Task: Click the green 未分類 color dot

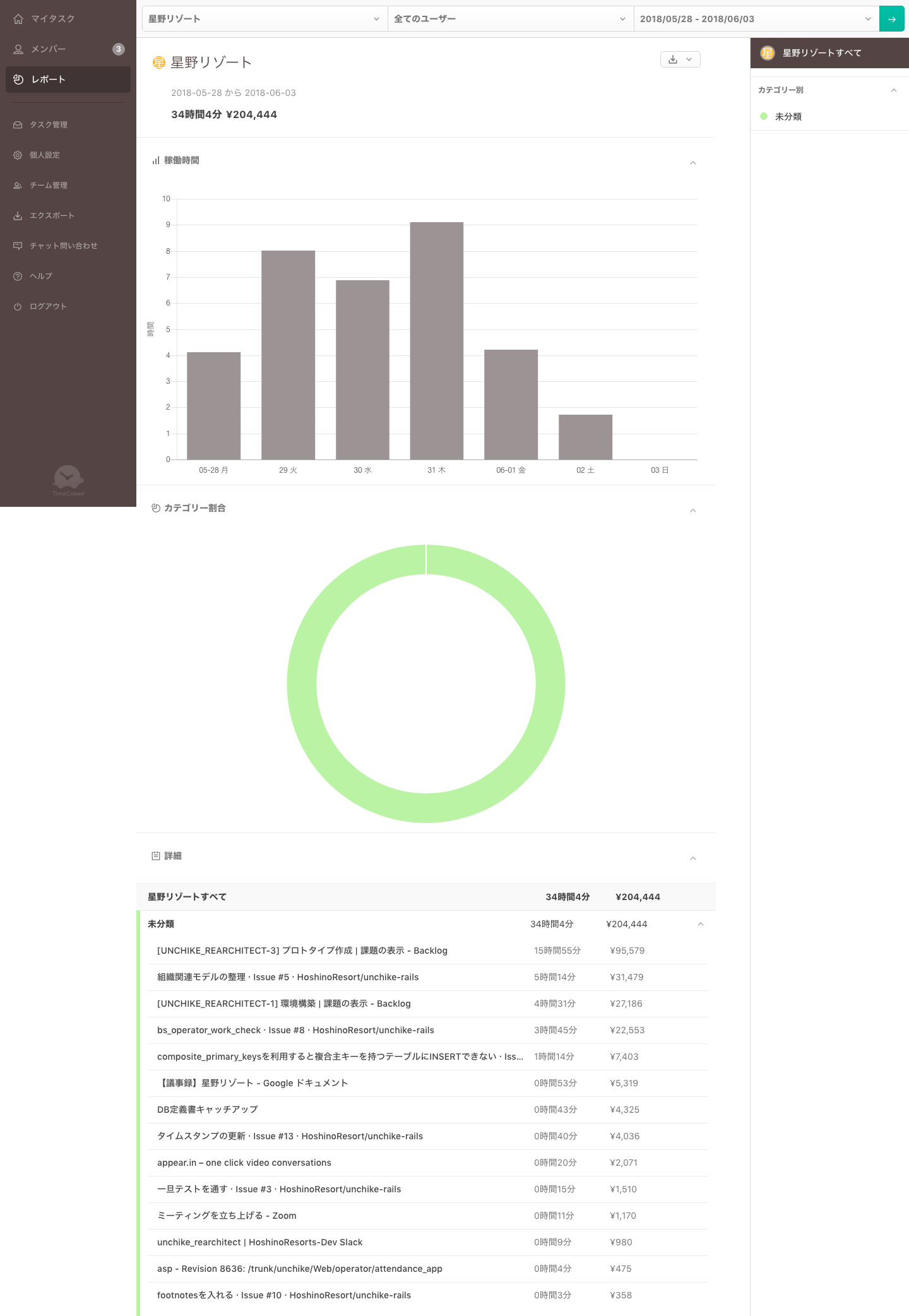Action: pyautogui.click(x=764, y=116)
